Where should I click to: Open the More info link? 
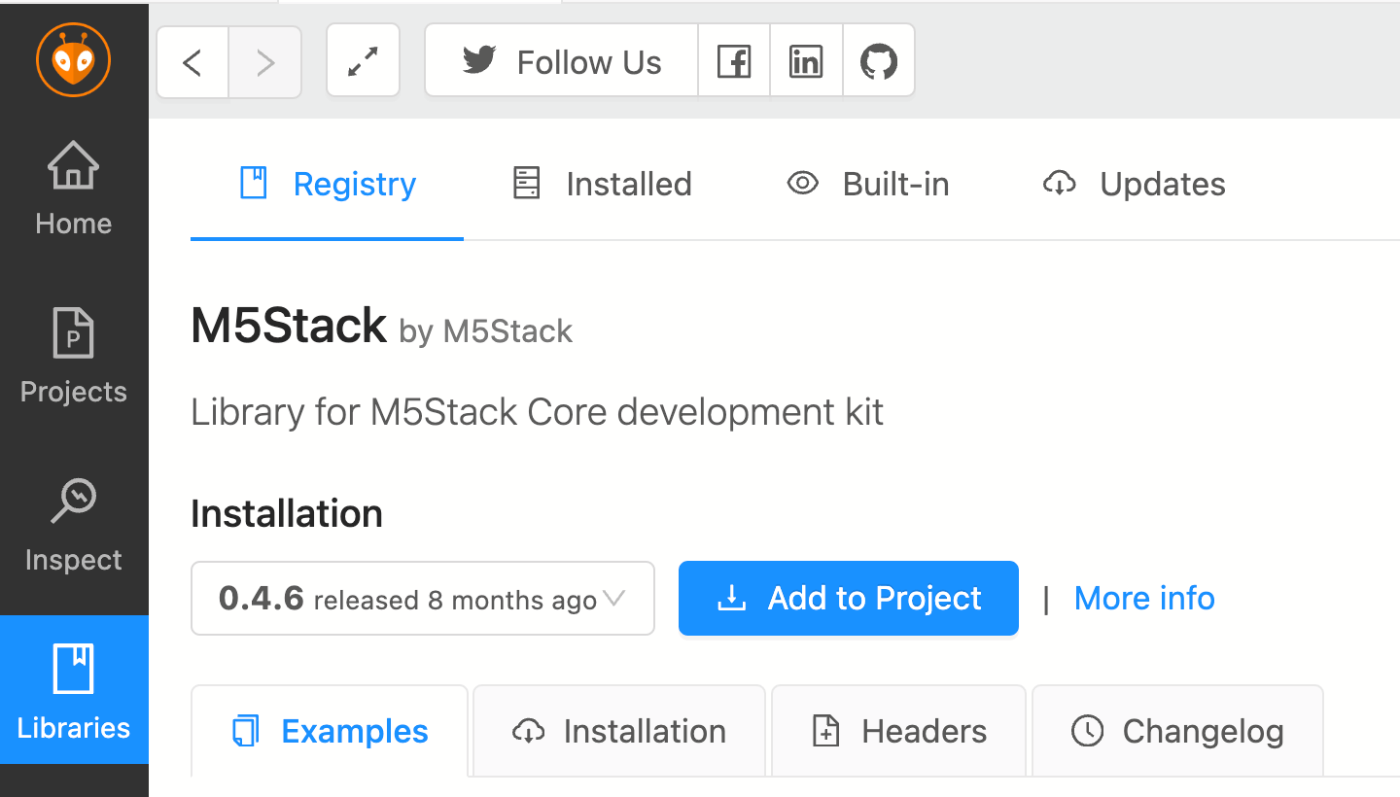pos(1144,598)
